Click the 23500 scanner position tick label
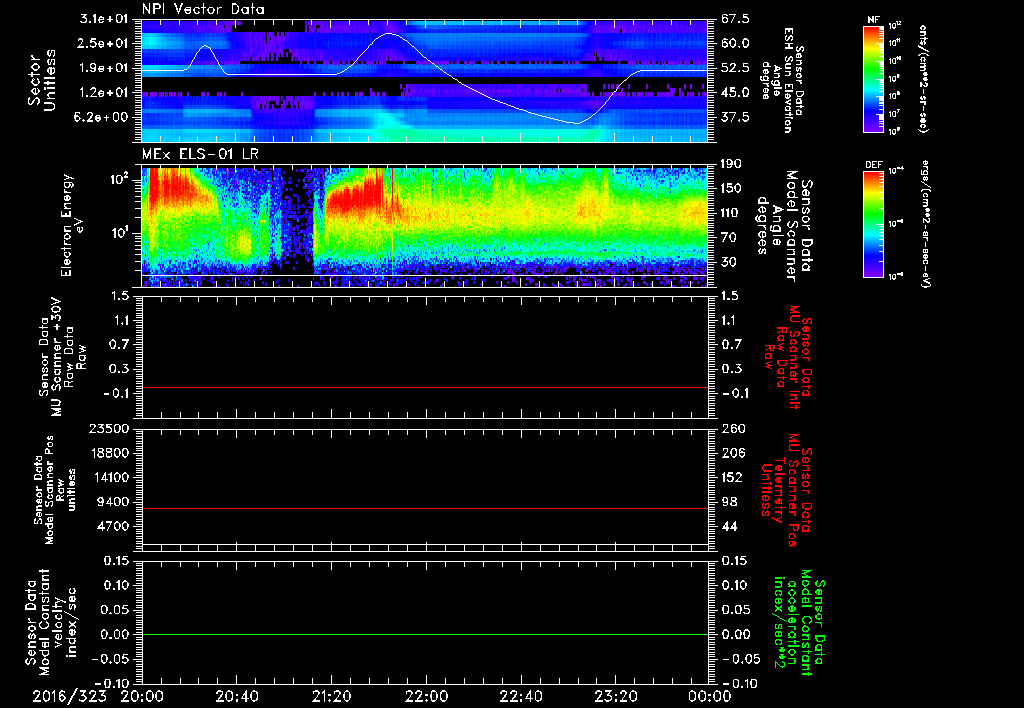Image resolution: width=1024 pixels, height=708 pixels. (x=111, y=429)
